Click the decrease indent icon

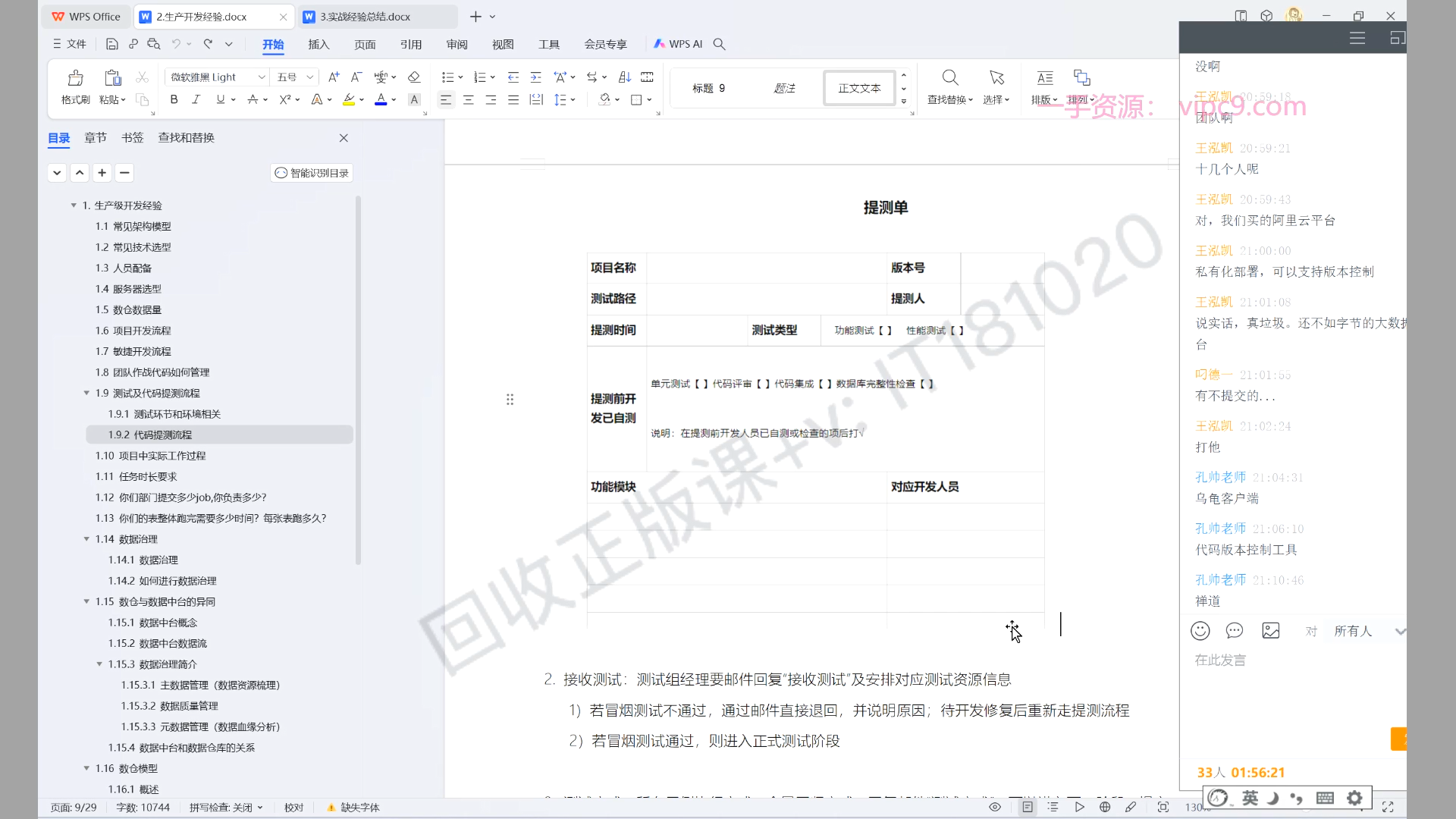513,77
